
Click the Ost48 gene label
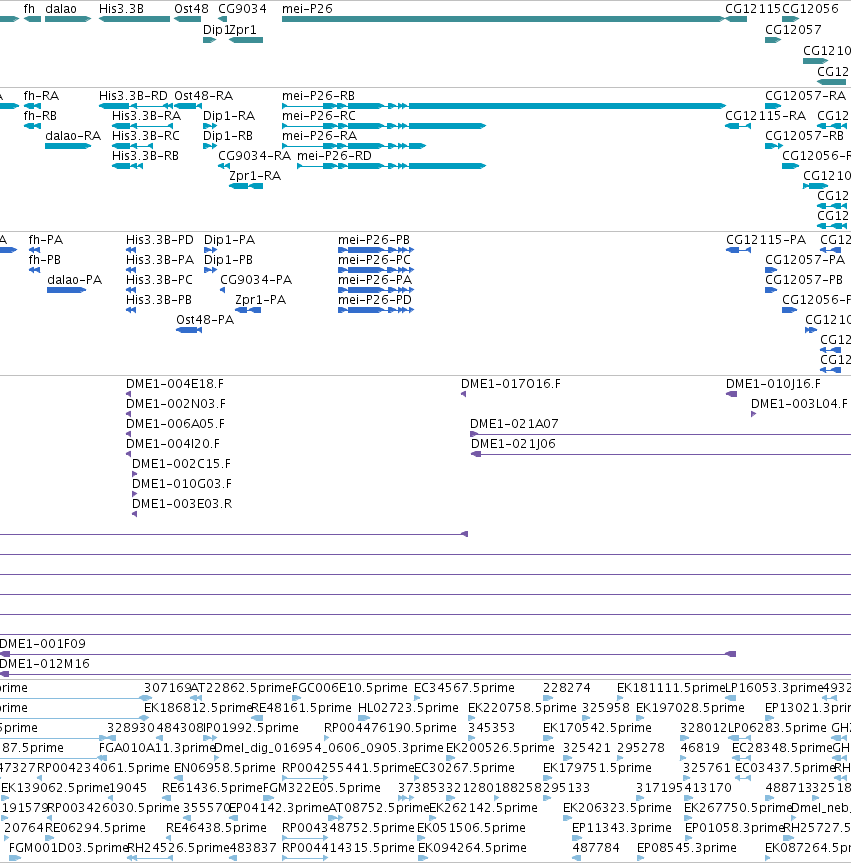click(x=191, y=9)
